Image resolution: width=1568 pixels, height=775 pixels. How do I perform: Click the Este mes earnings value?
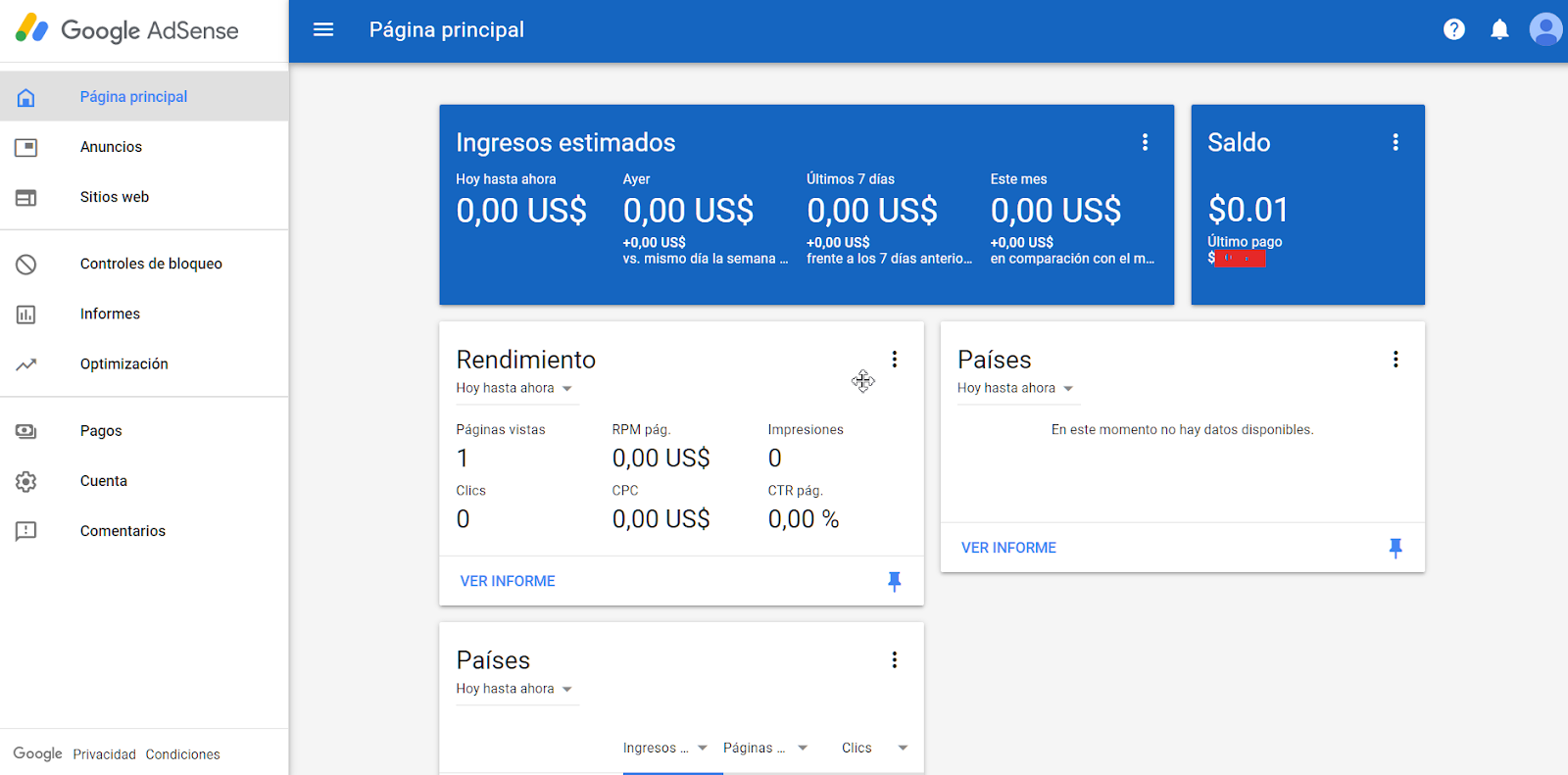coord(1055,211)
